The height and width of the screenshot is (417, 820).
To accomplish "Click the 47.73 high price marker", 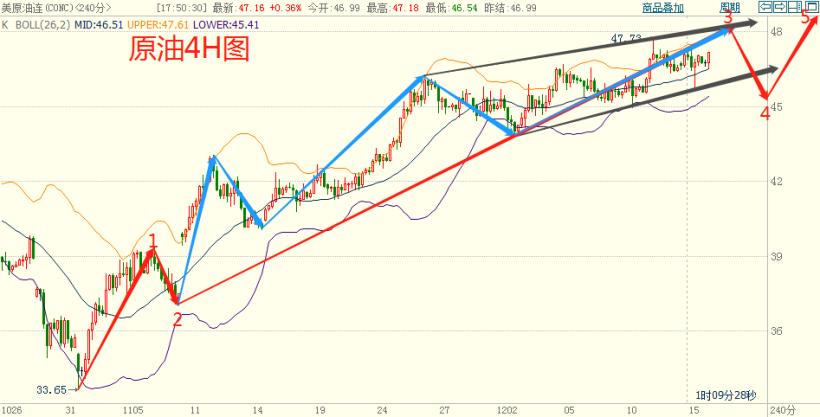I will coord(627,38).
